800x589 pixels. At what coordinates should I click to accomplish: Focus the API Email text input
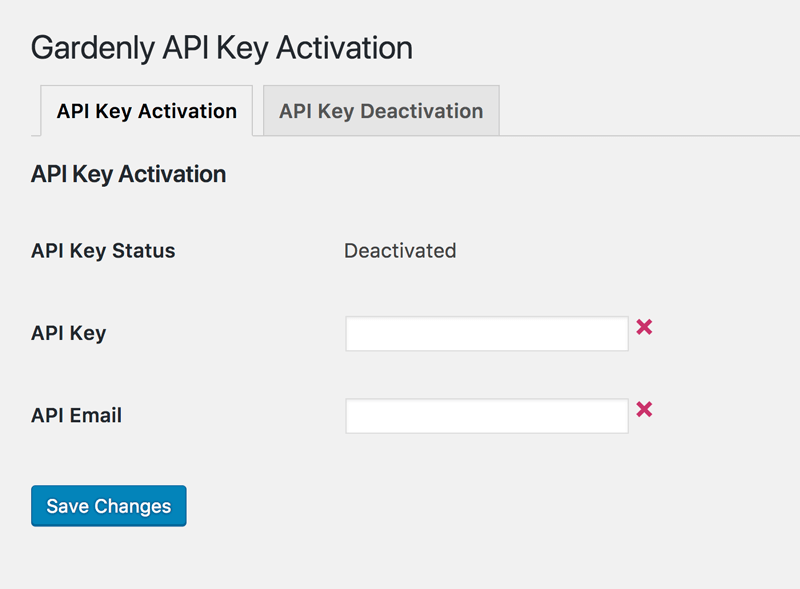487,416
